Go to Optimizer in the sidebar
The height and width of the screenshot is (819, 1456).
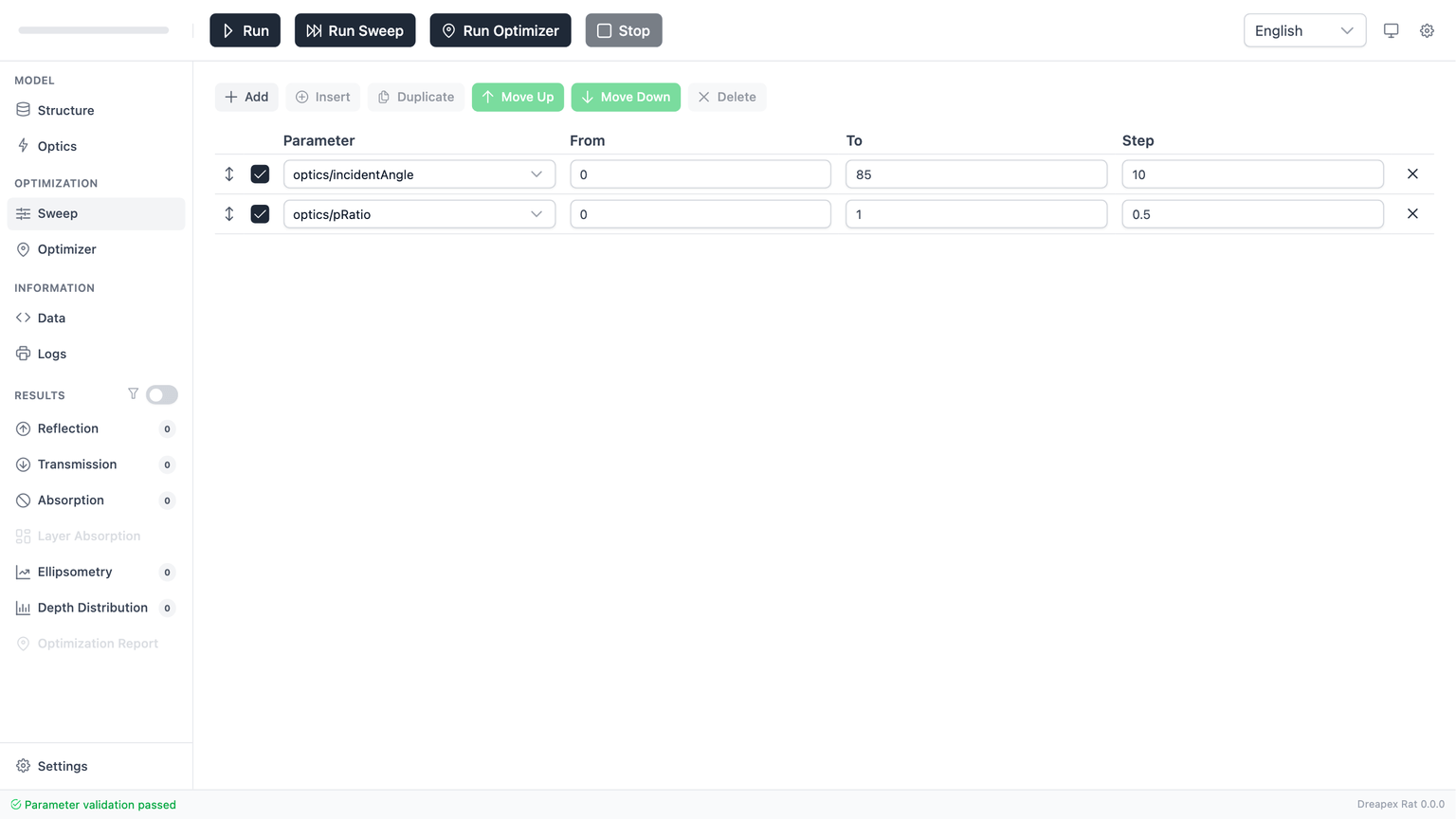coord(66,249)
